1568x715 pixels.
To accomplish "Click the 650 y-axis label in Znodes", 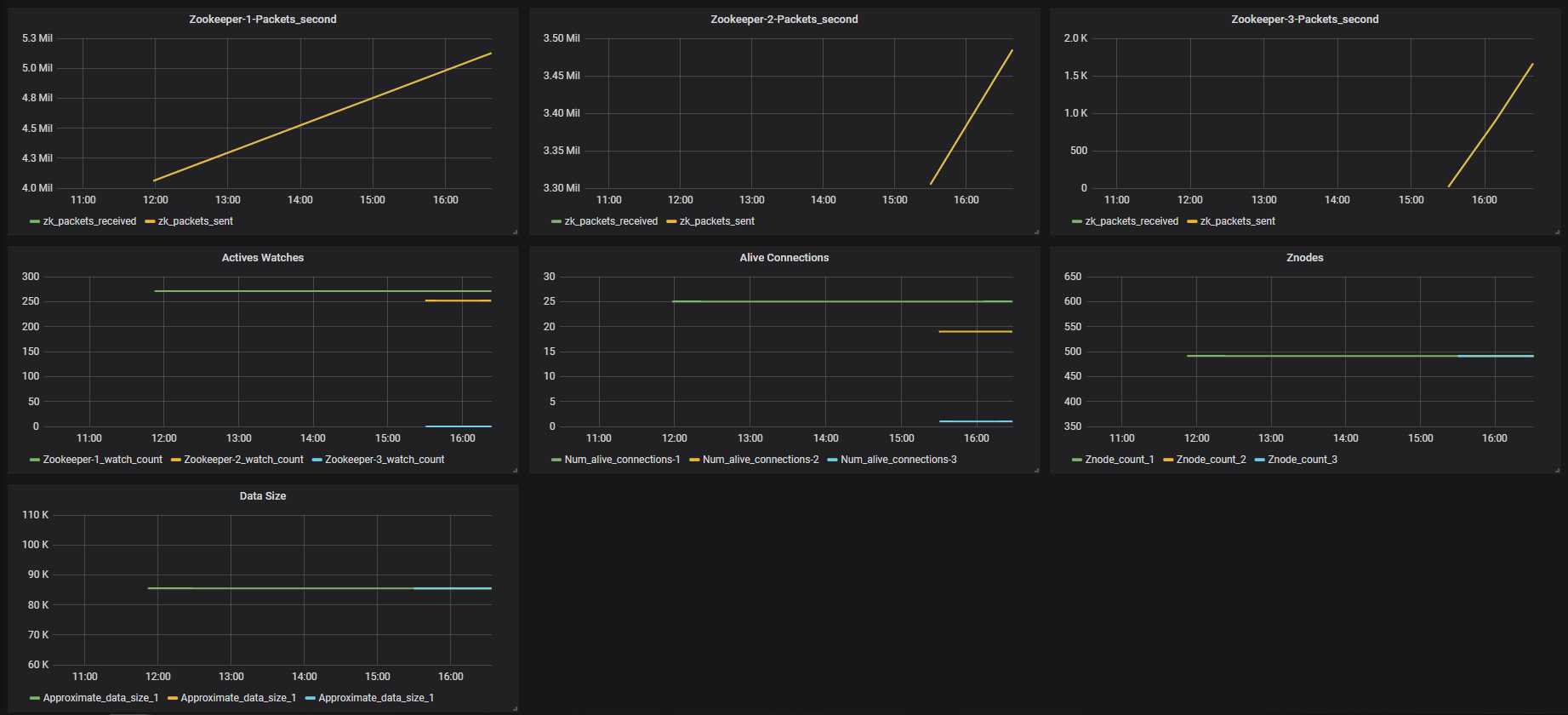I will pyautogui.click(x=1072, y=277).
